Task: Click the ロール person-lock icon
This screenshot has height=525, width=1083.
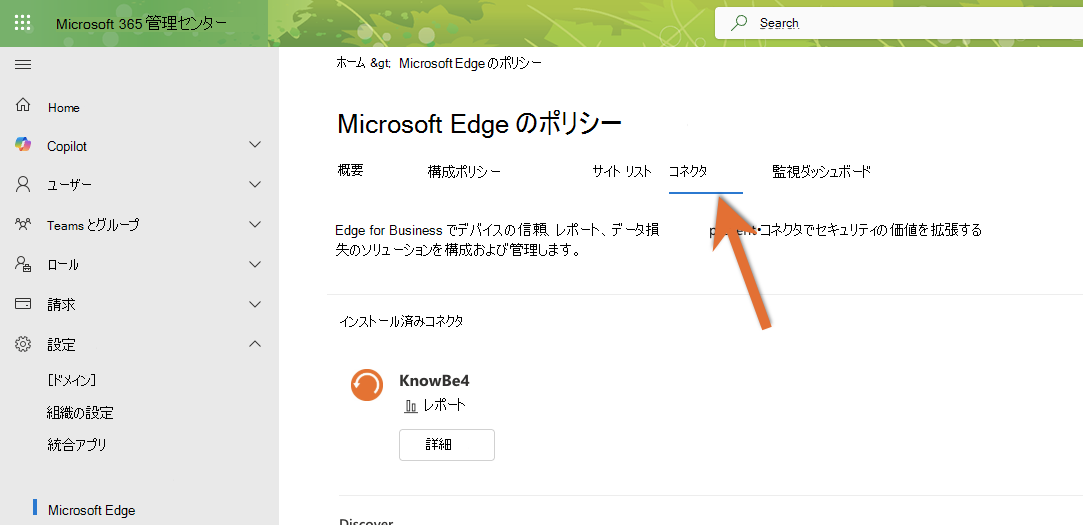Action: (23, 264)
